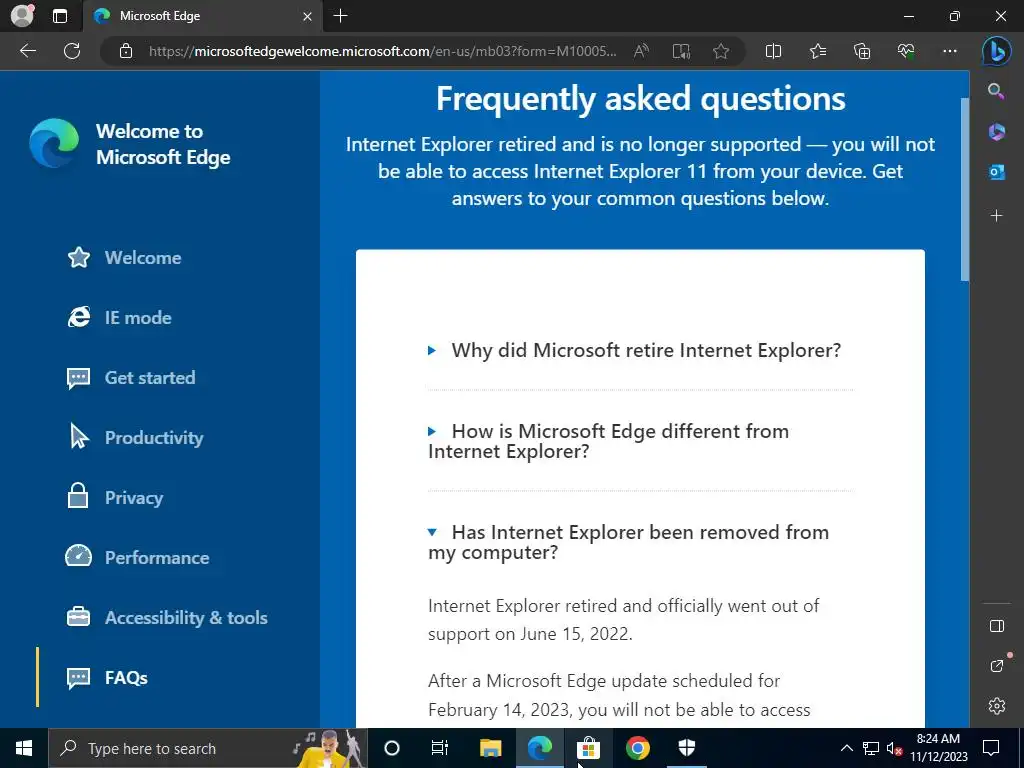Open network status tray icon
The height and width of the screenshot is (768, 1024).
(x=871, y=748)
